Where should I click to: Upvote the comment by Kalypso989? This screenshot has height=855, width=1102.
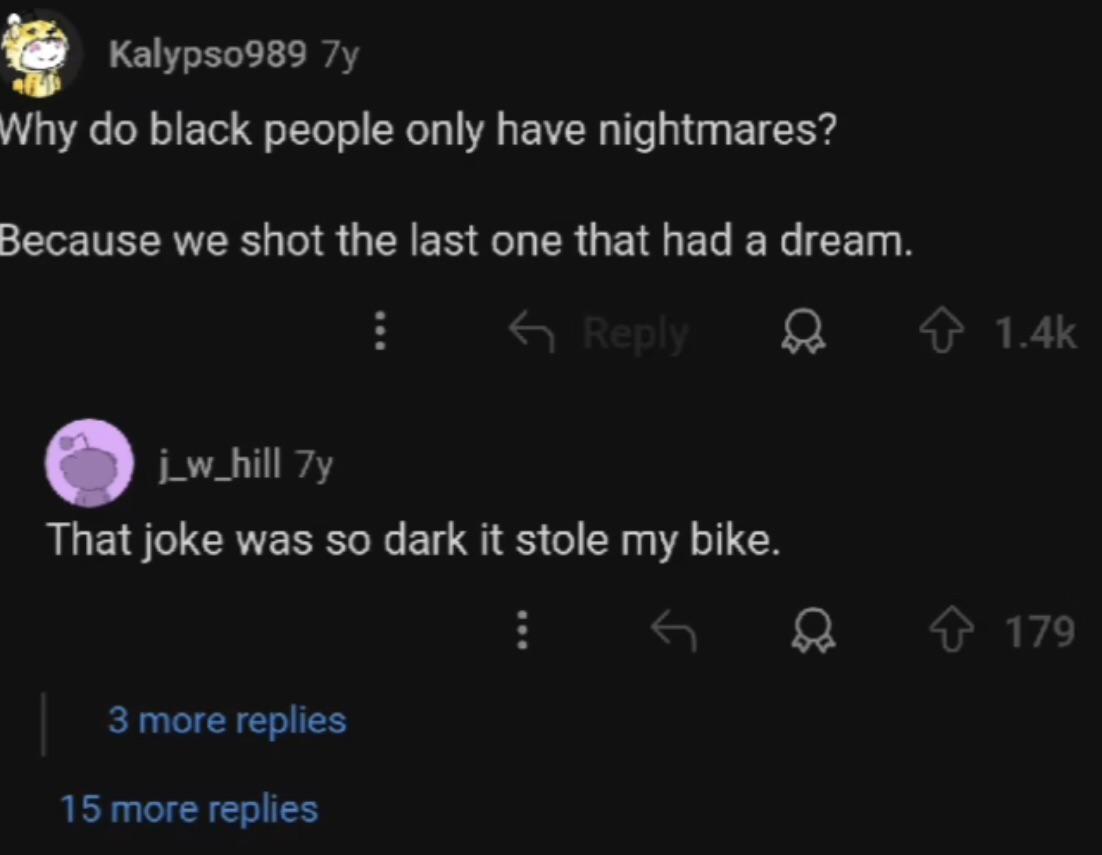coord(942,333)
